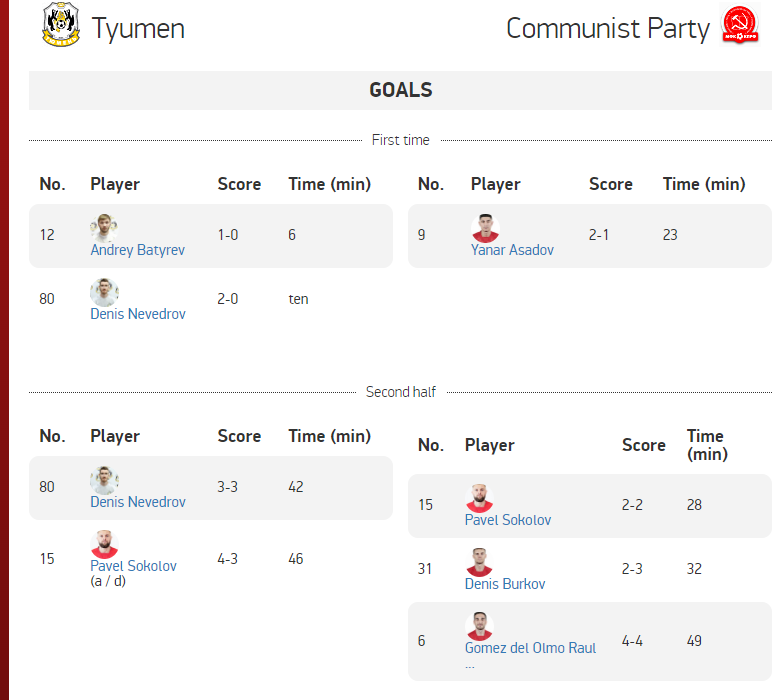783x700 pixels.
Task: Click the Communist Party team name
Action: [x=608, y=28]
